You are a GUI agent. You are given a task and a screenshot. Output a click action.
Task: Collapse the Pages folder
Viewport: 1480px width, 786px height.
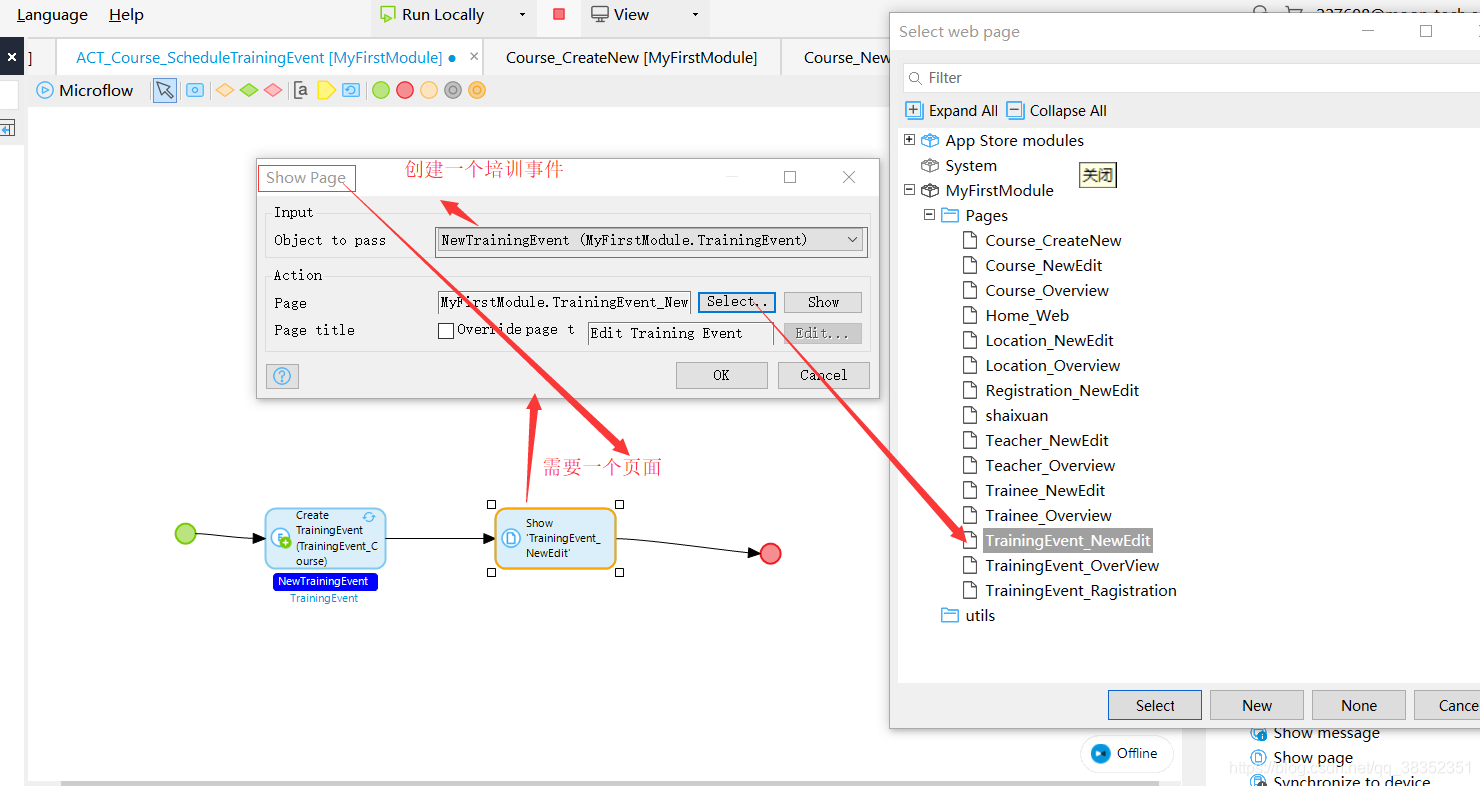click(929, 215)
